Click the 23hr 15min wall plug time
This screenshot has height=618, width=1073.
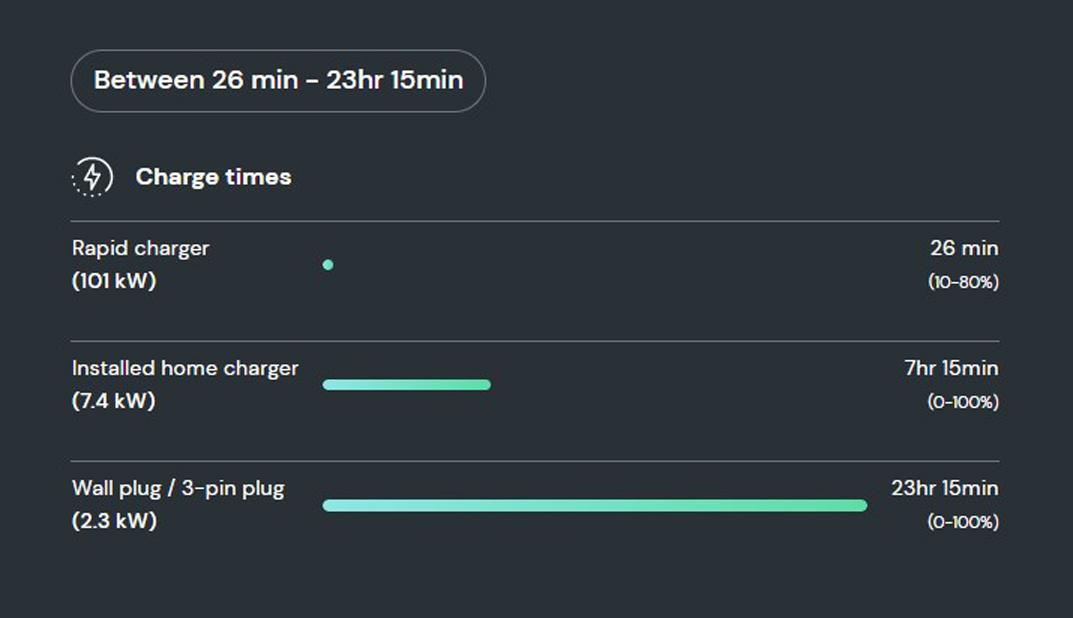[x=944, y=488]
